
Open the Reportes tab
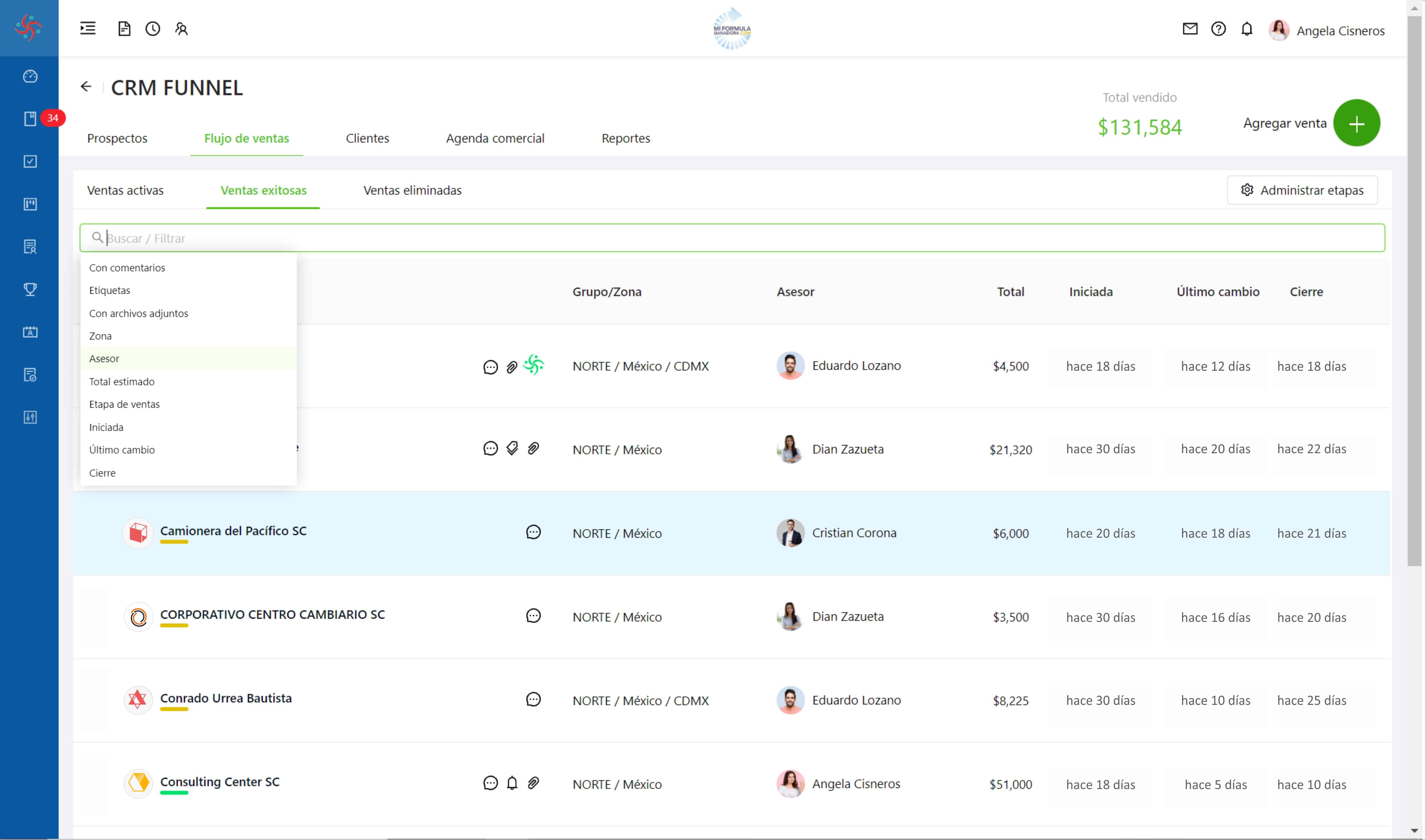[626, 138]
